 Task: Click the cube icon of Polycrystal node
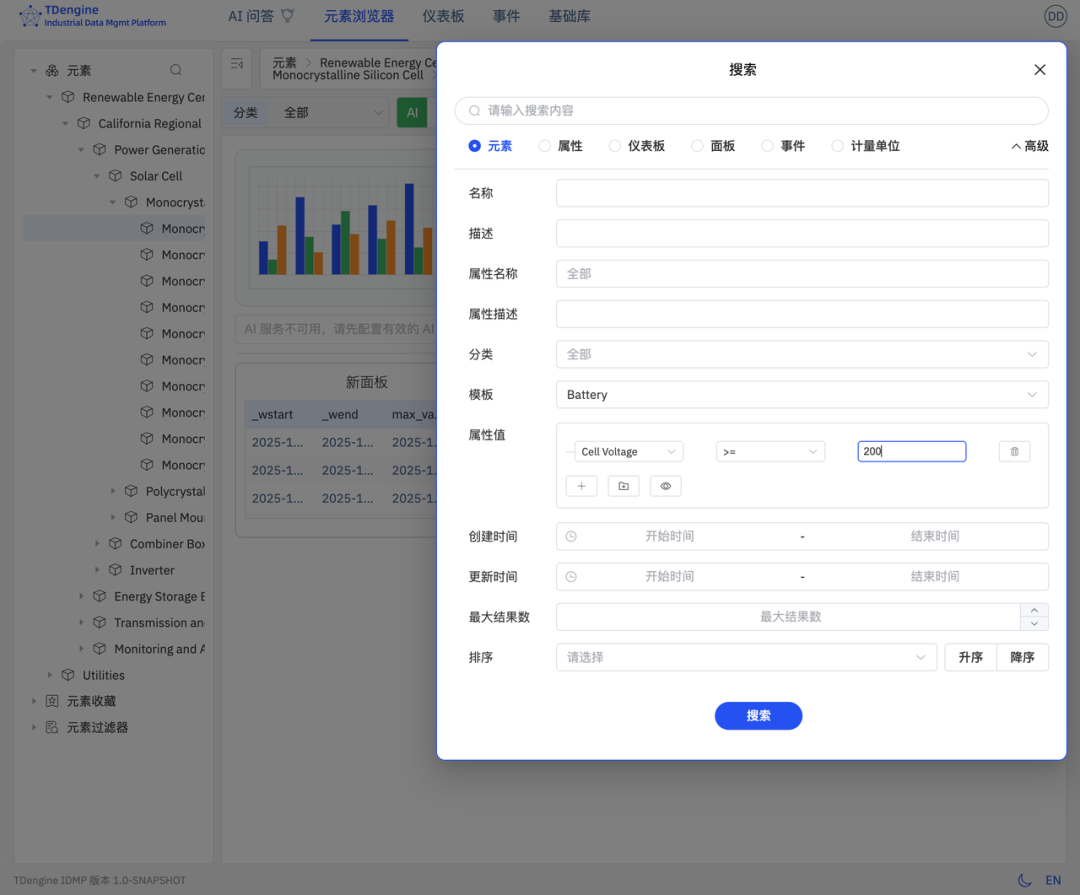pos(131,491)
